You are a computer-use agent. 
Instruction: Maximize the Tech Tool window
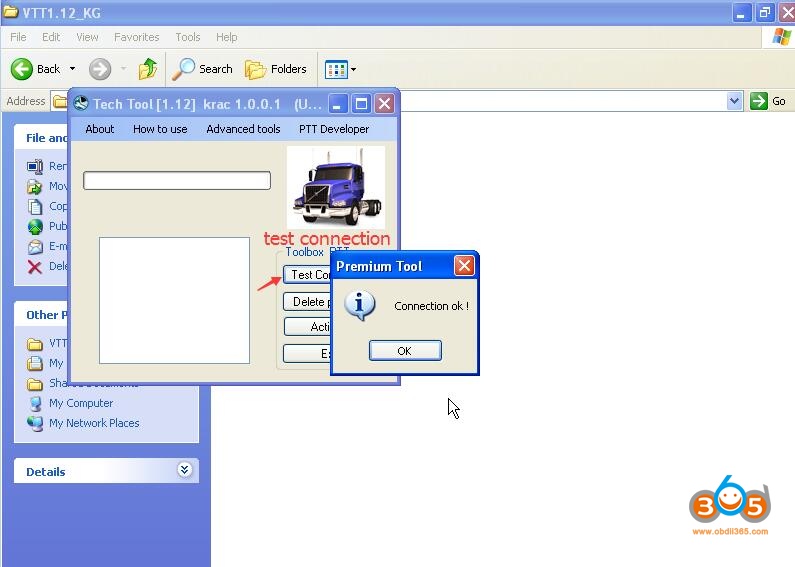pos(361,104)
